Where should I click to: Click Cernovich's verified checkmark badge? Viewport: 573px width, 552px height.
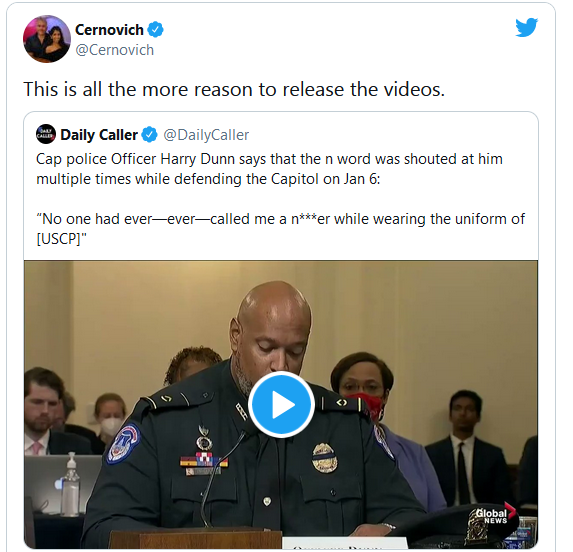[155, 30]
